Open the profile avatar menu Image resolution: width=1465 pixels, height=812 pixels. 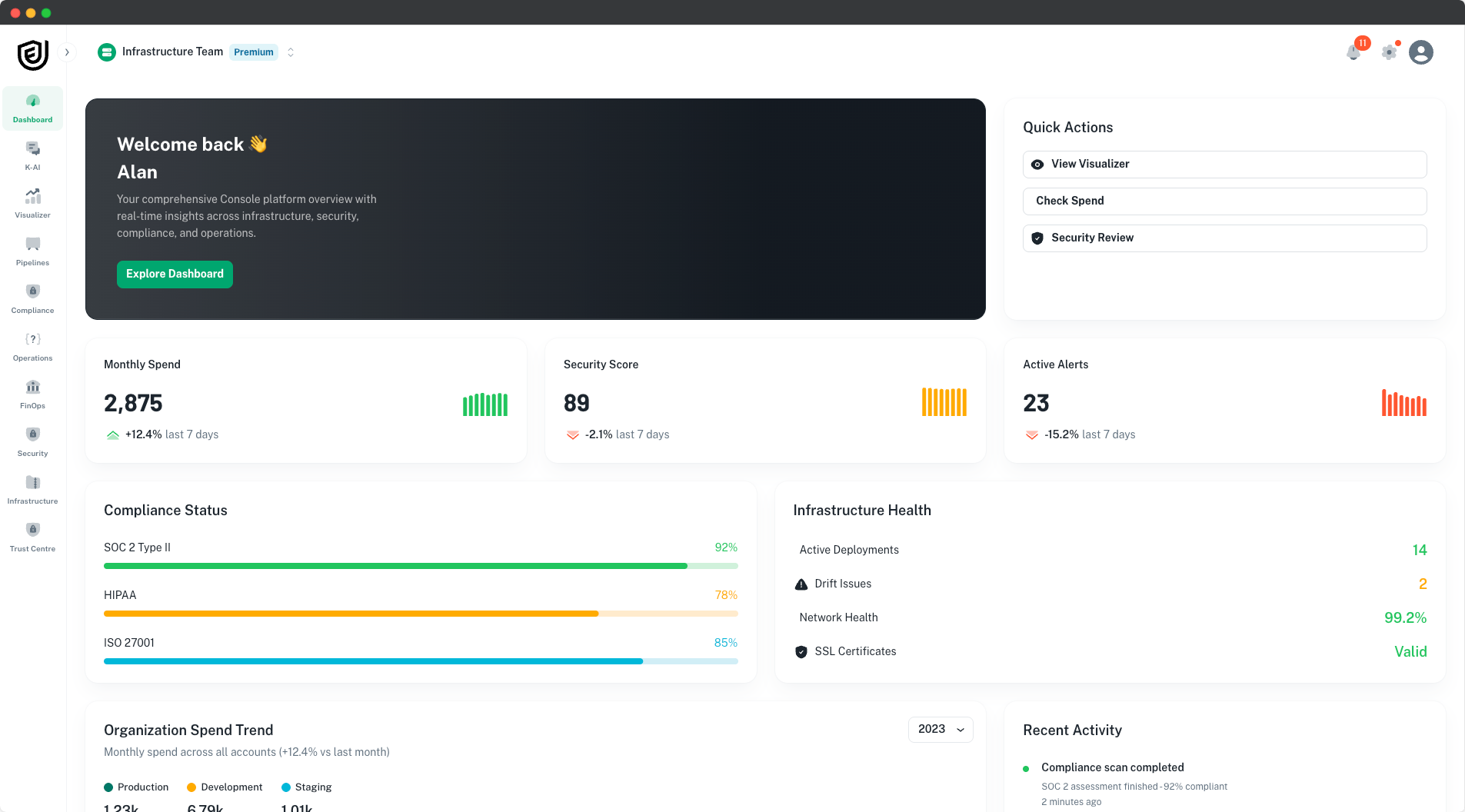[1421, 52]
